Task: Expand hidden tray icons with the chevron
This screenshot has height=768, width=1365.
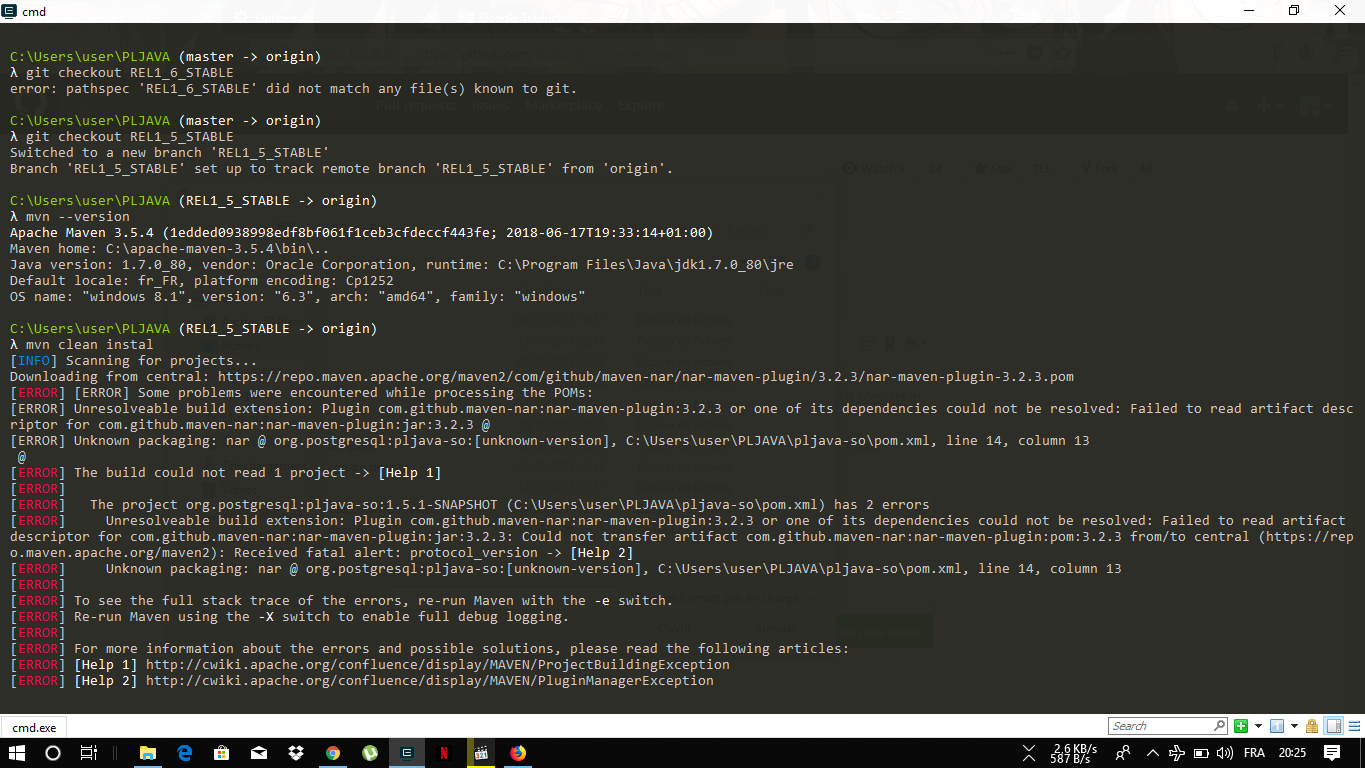Action: (x=1152, y=753)
